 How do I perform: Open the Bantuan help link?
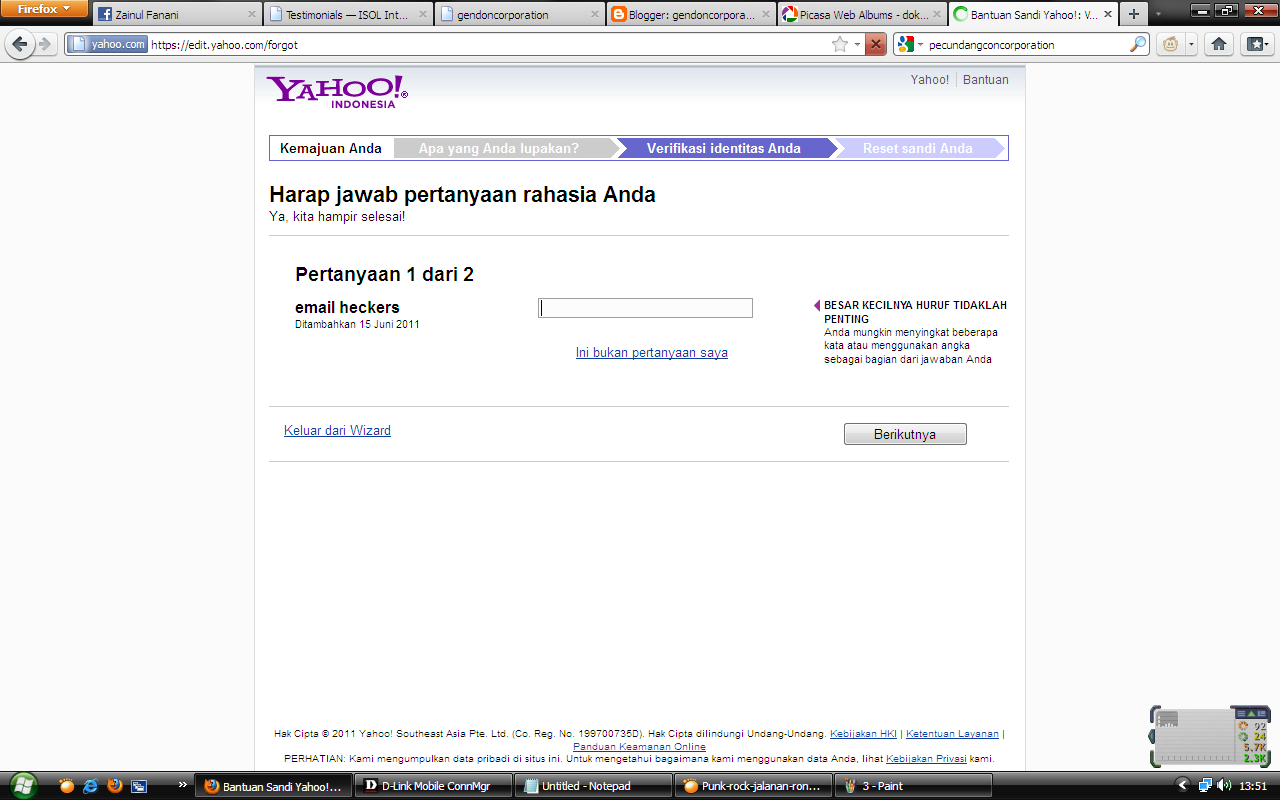pyautogui.click(x=986, y=80)
